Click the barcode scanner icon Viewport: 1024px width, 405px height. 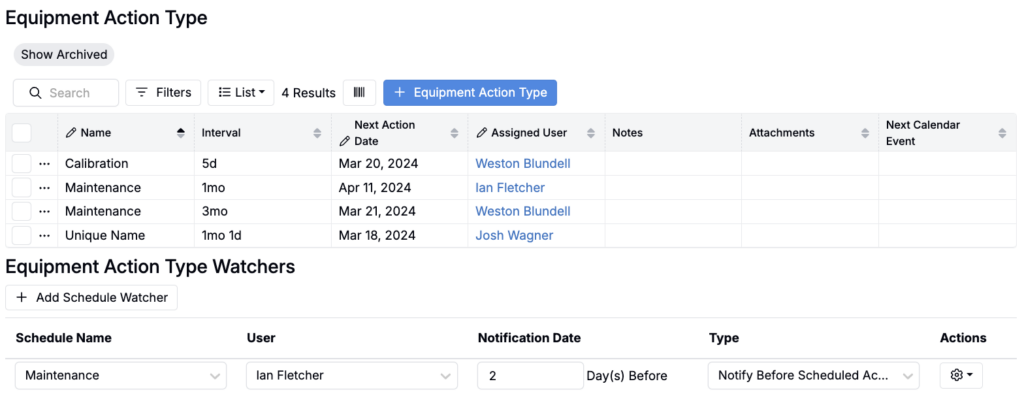pos(359,93)
